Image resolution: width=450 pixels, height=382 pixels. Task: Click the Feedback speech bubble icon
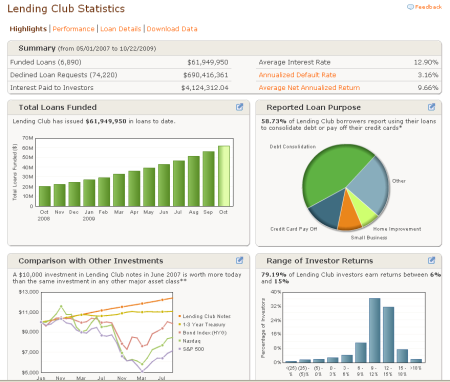[410, 7]
